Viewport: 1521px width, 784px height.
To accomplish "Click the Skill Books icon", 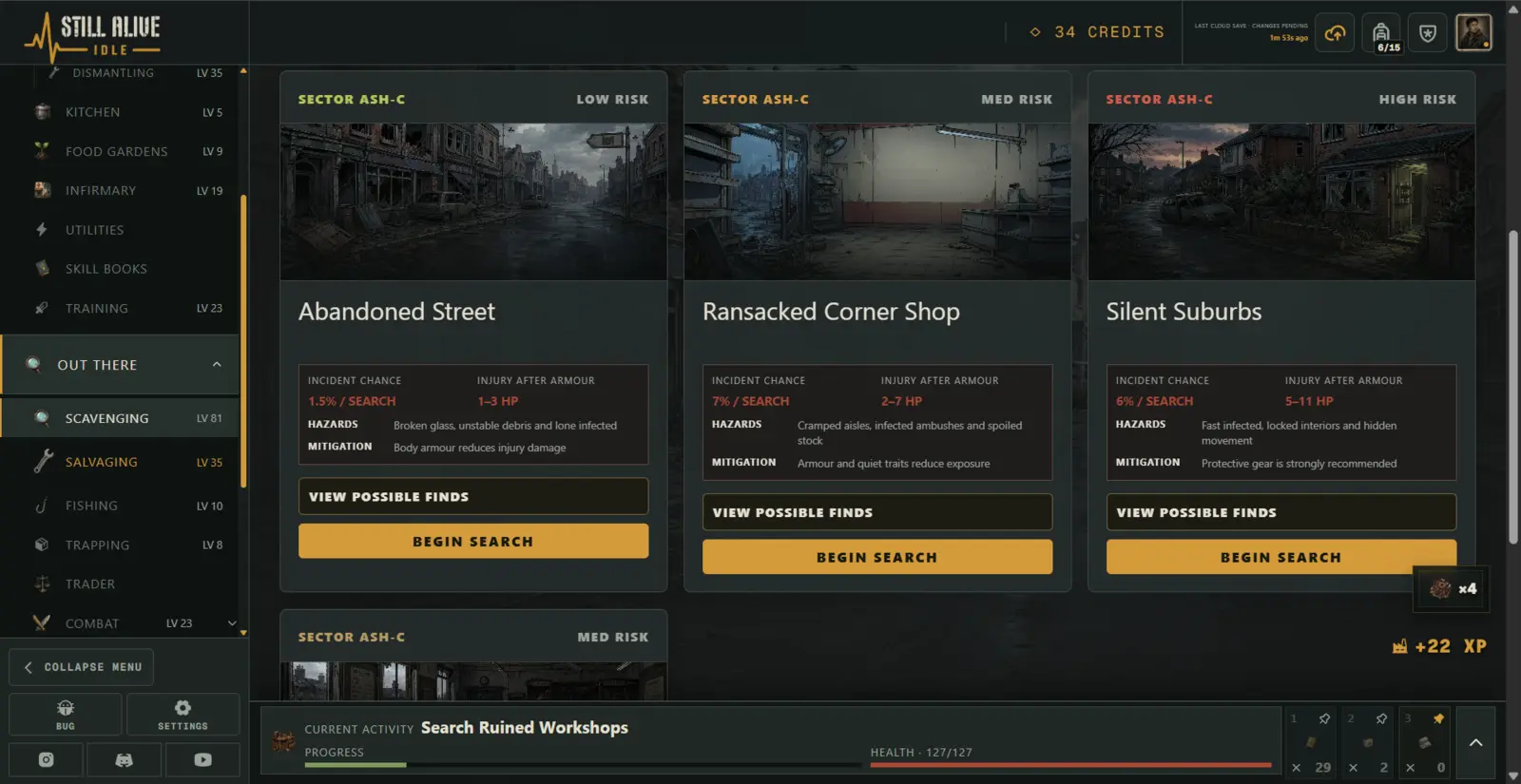I will pos(42,269).
